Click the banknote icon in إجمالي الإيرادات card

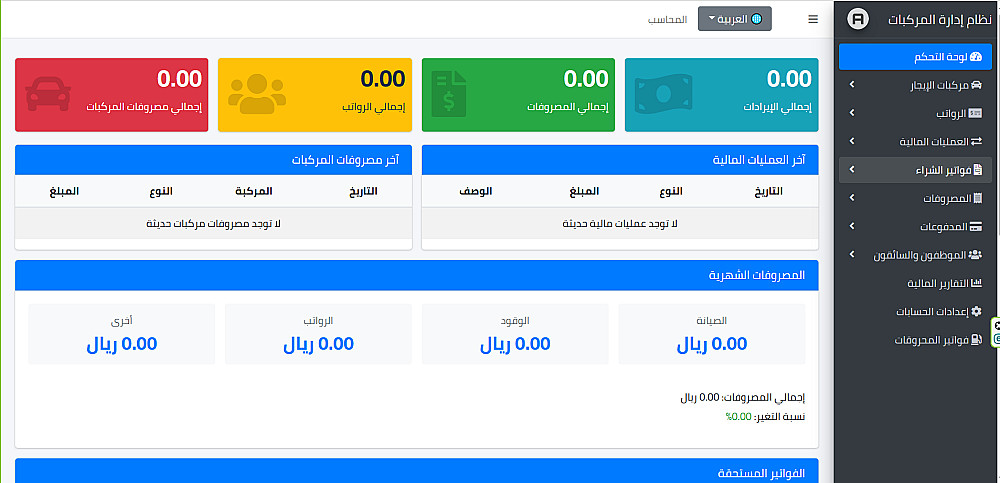click(x=663, y=94)
